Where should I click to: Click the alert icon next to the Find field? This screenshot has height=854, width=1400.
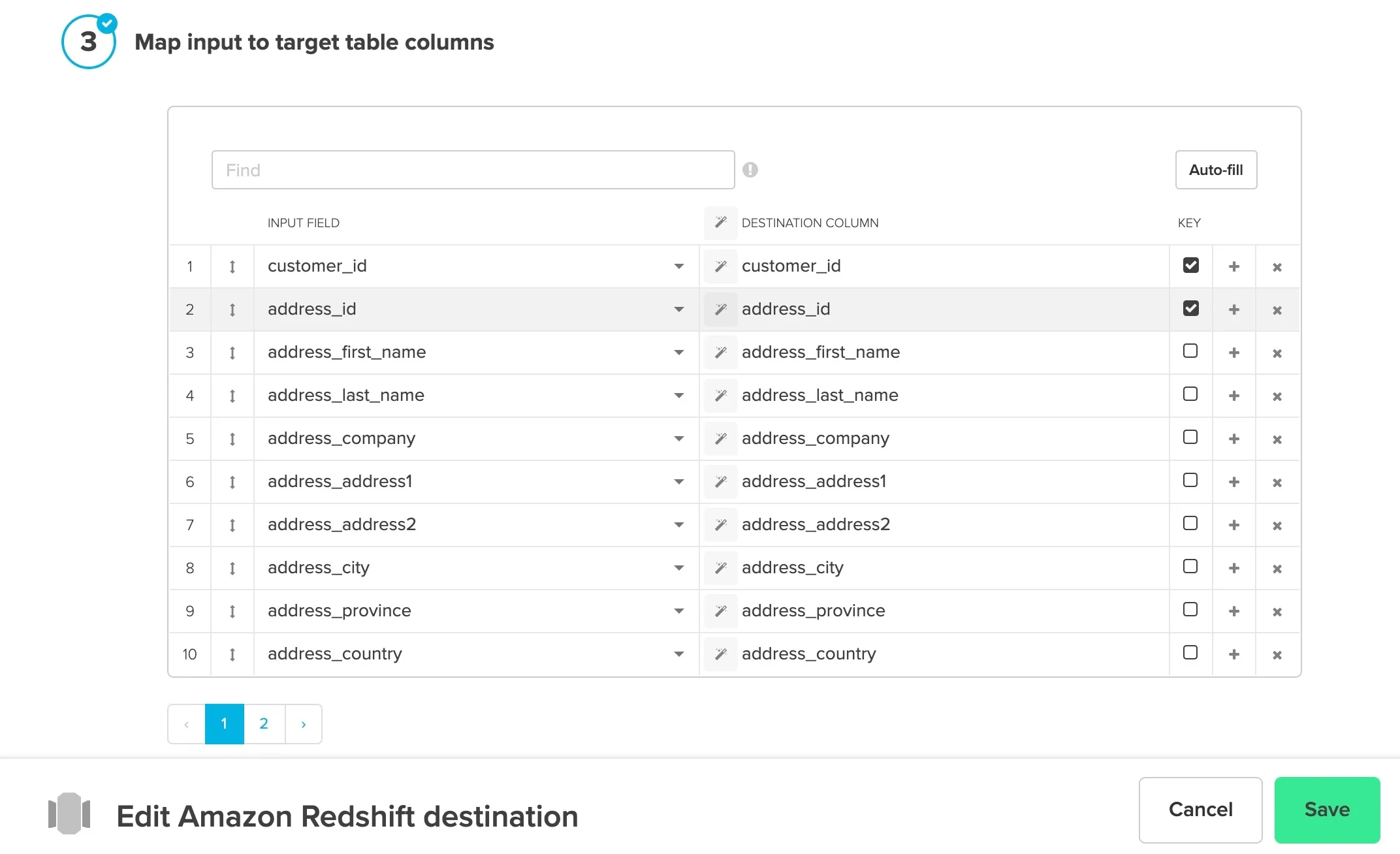coord(751,170)
